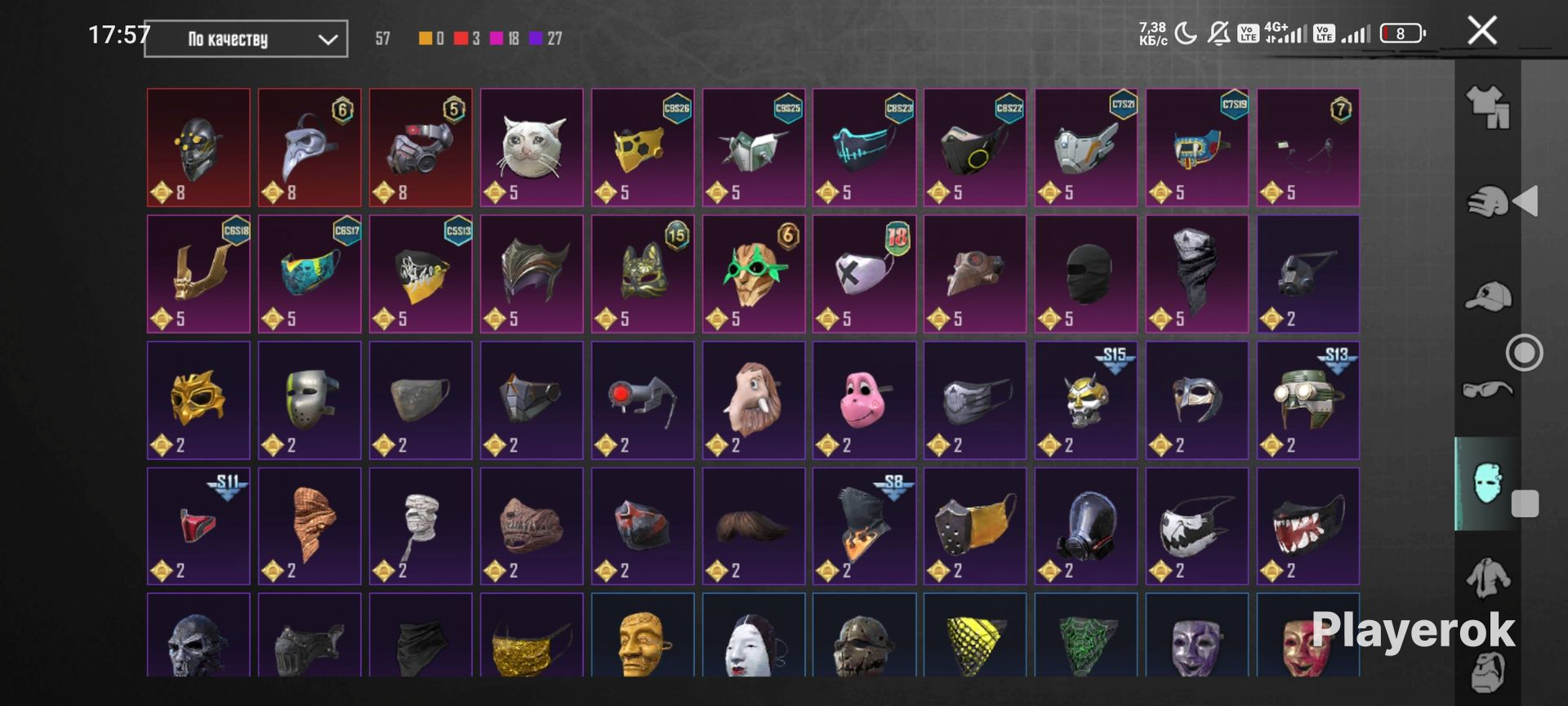1568x706 pixels.
Task: Select the helmet category icon
Action: click(x=1488, y=201)
